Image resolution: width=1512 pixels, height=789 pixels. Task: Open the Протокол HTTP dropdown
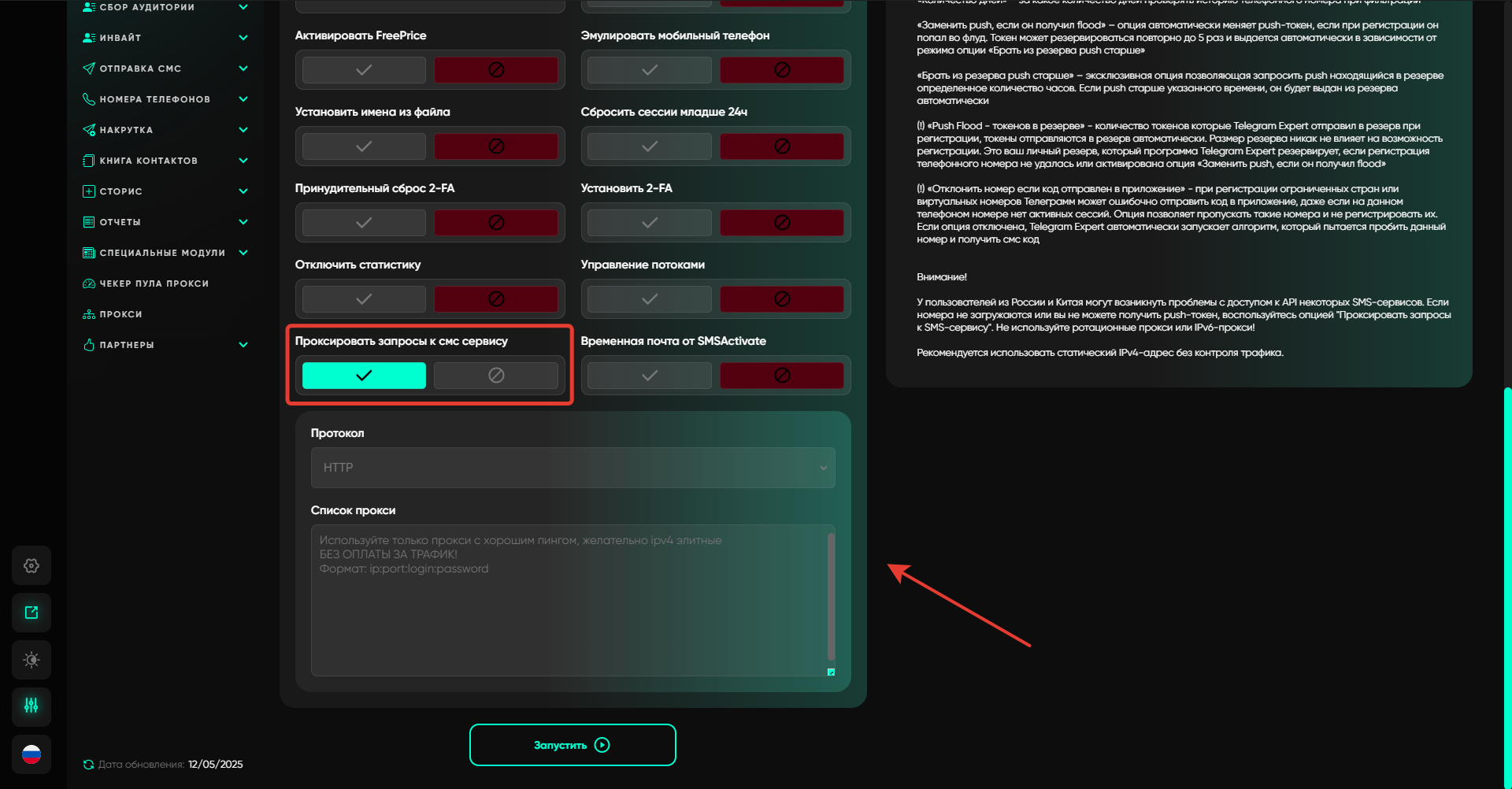coord(573,468)
